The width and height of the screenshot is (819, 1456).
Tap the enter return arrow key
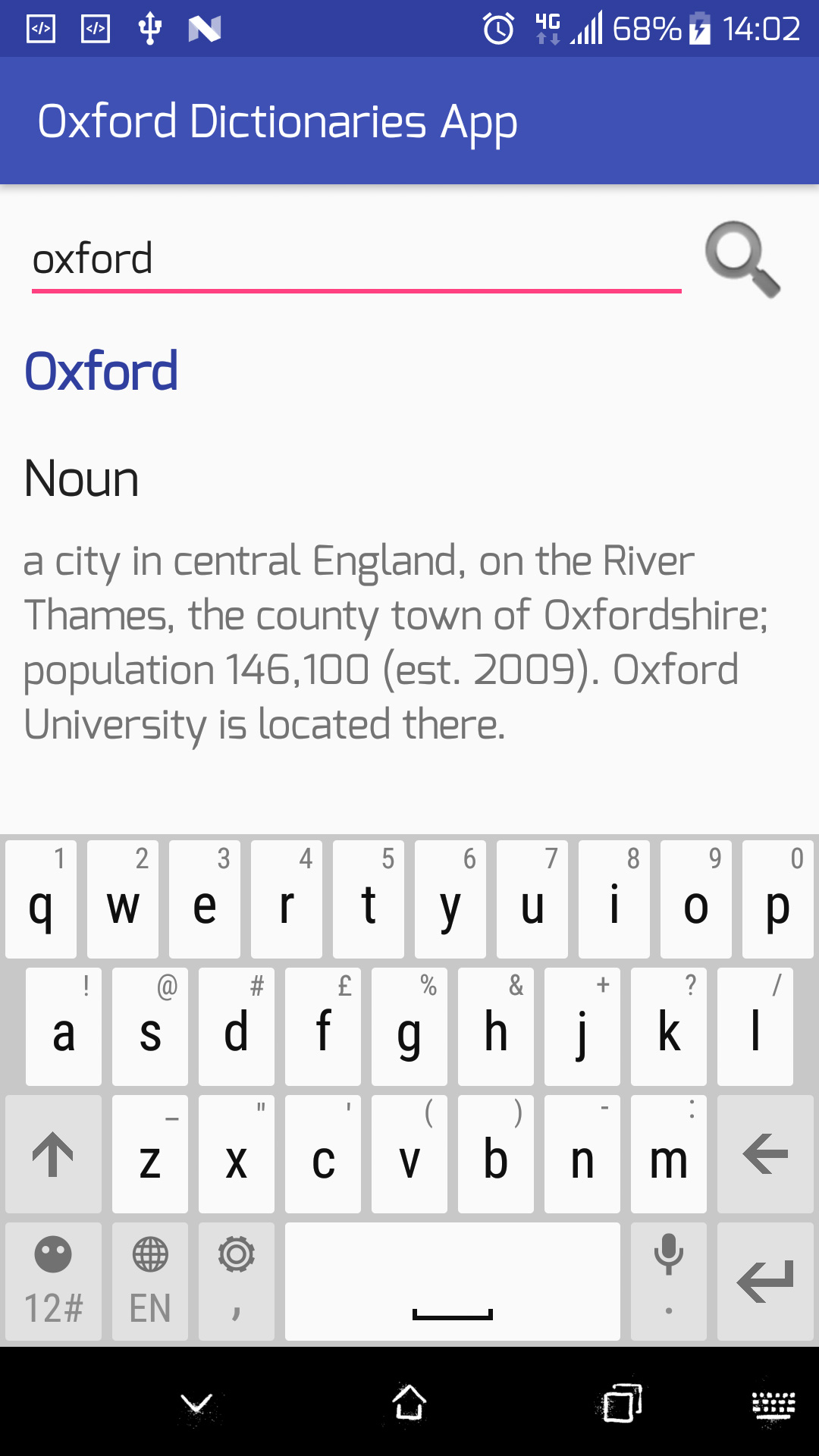[x=765, y=1281]
